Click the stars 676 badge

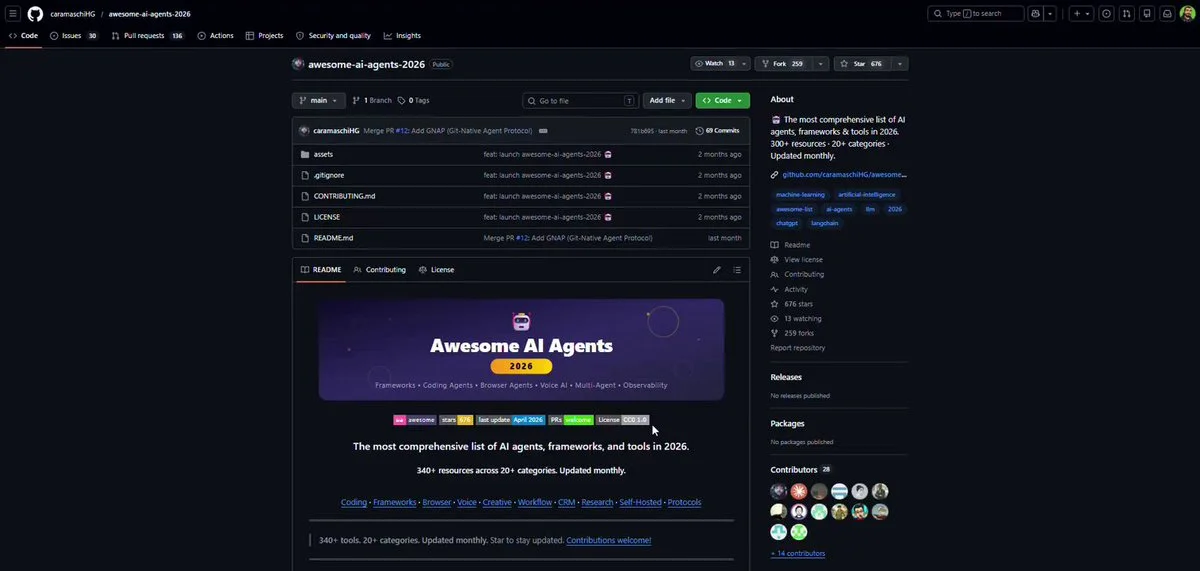(x=456, y=420)
